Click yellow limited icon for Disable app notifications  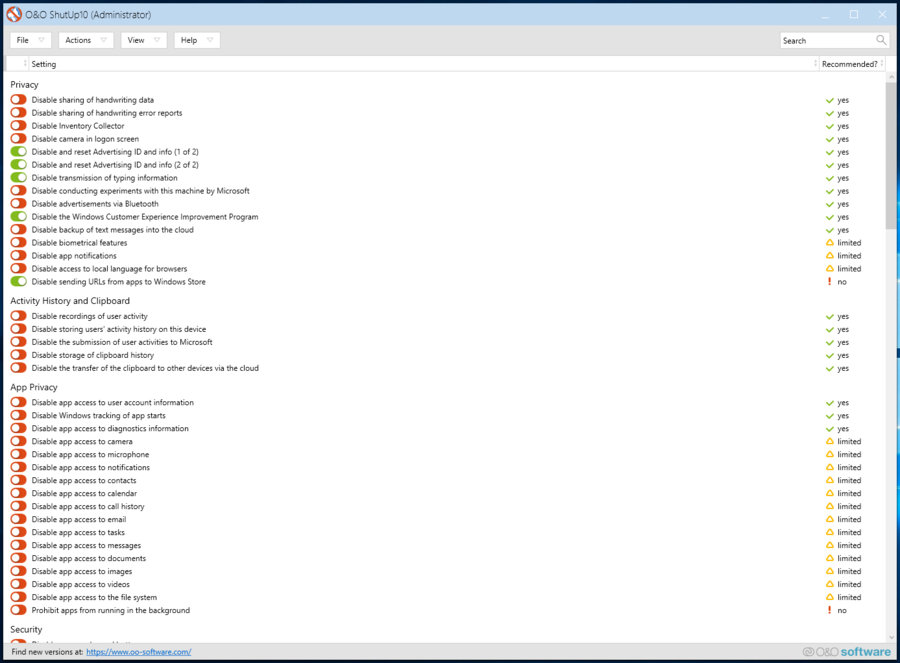[829, 255]
